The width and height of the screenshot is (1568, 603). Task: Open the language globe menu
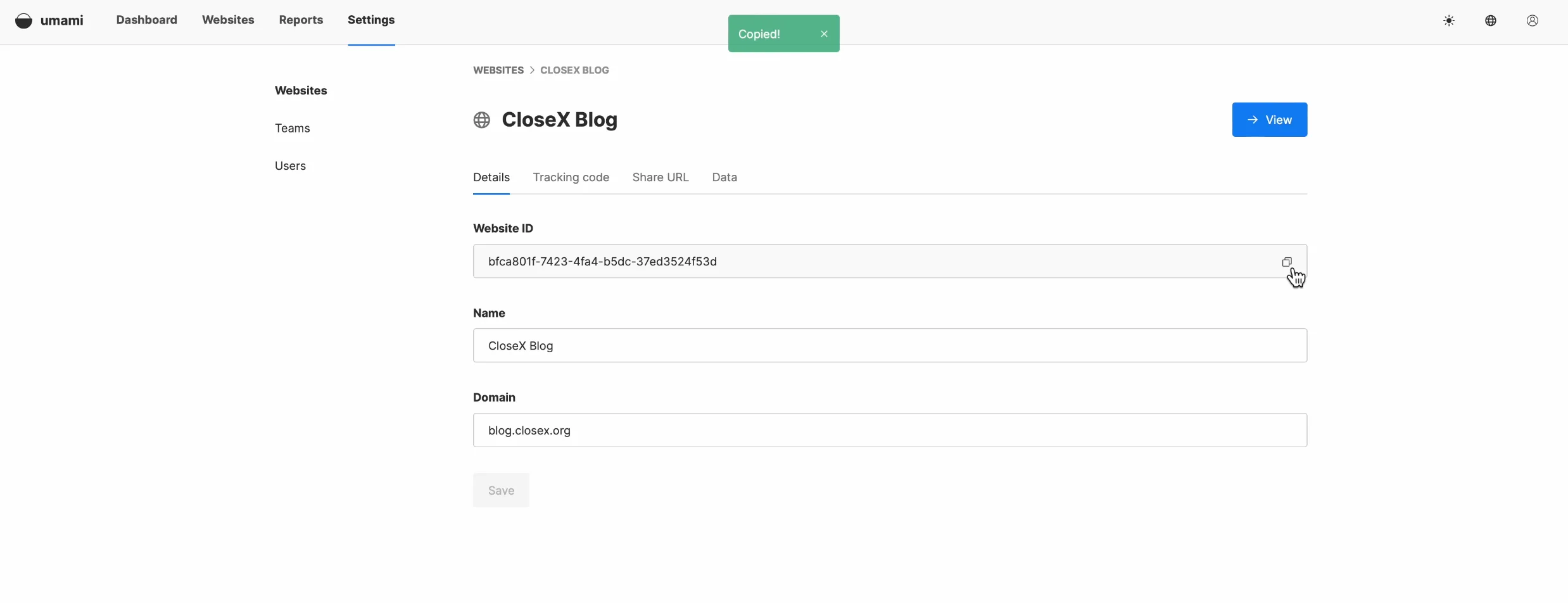(1491, 21)
